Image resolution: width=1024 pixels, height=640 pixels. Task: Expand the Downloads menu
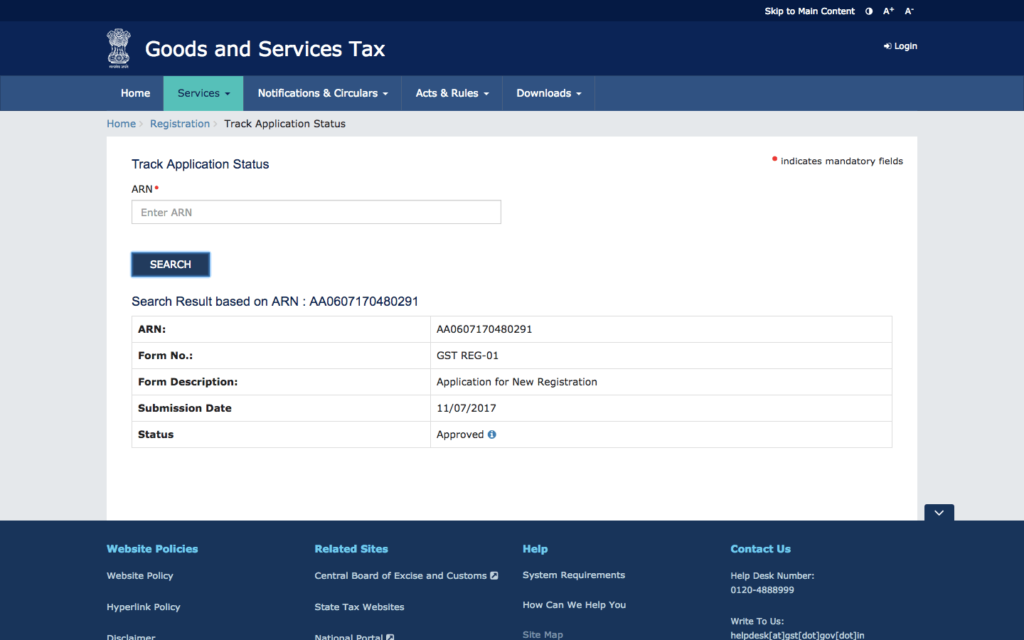(549, 93)
